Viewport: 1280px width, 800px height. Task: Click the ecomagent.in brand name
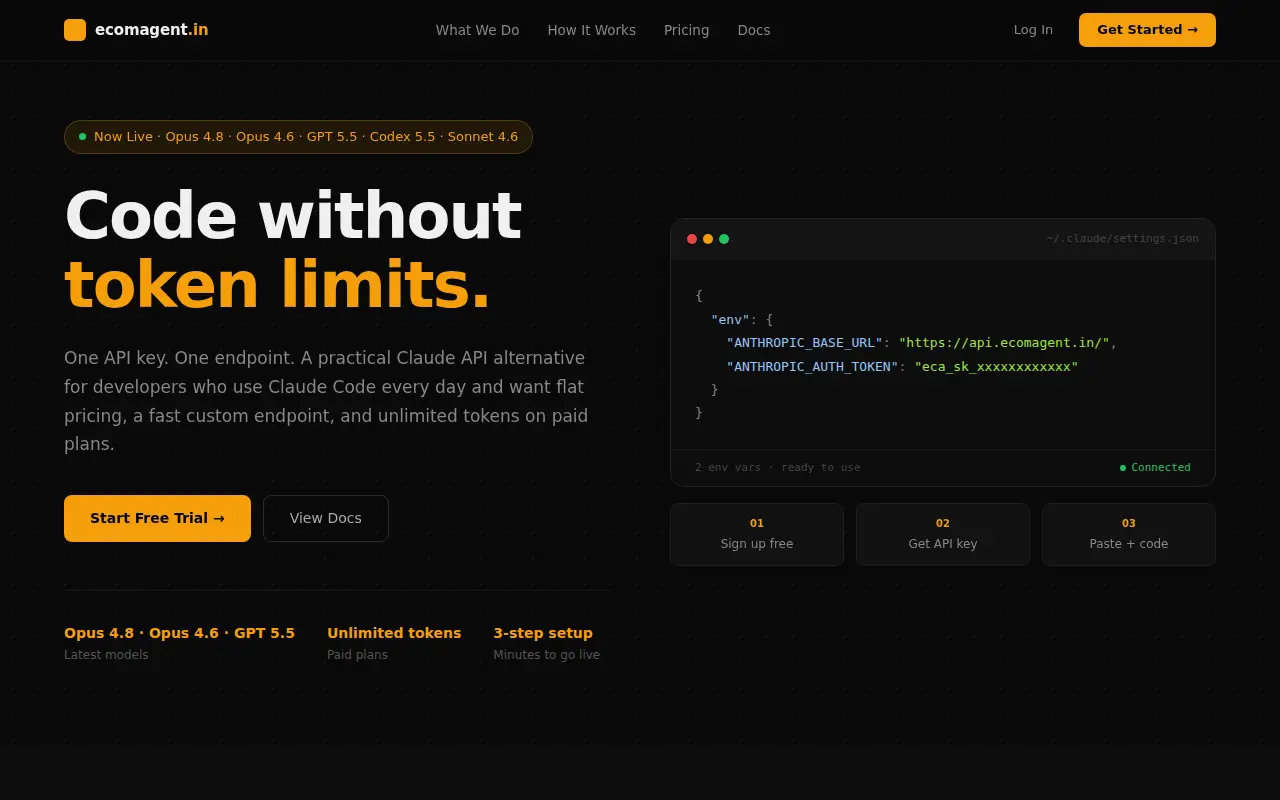pos(152,30)
